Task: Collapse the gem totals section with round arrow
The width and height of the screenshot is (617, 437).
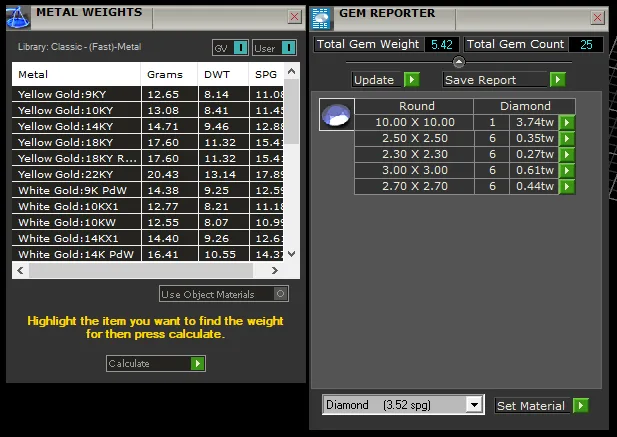Action: [459, 62]
